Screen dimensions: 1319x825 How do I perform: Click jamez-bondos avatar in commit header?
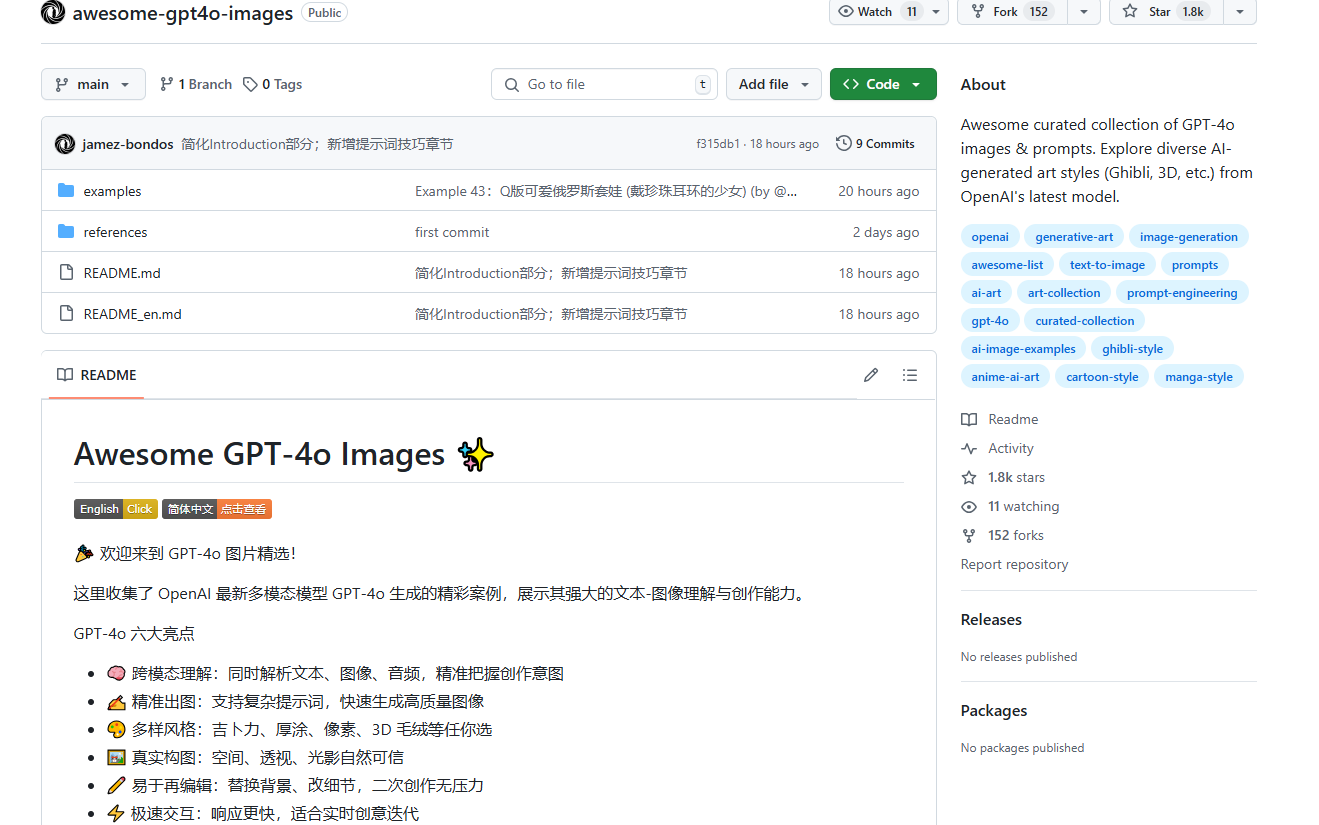tap(65, 144)
